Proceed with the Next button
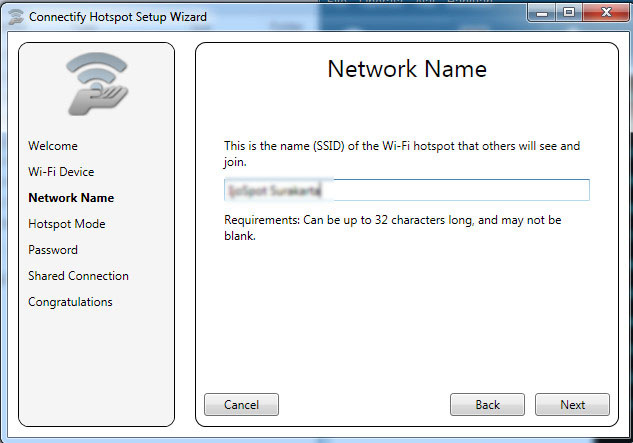The image size is (633, 443). click(x=572, y=405)
